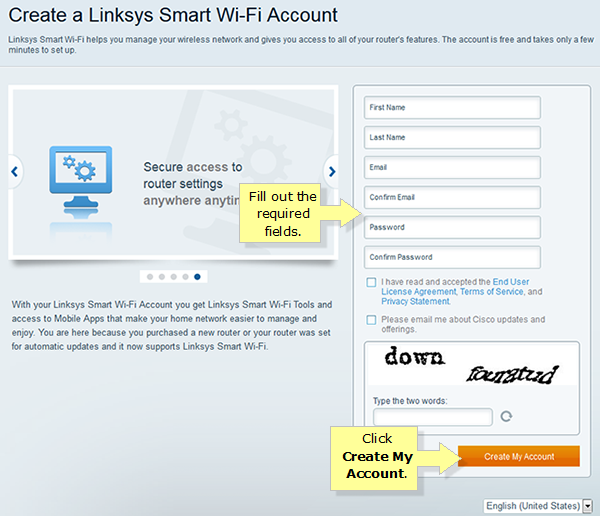This screenshot has height=516, width=600.
Task: Select the active fifth carousel dot
Action: (197, 277)
